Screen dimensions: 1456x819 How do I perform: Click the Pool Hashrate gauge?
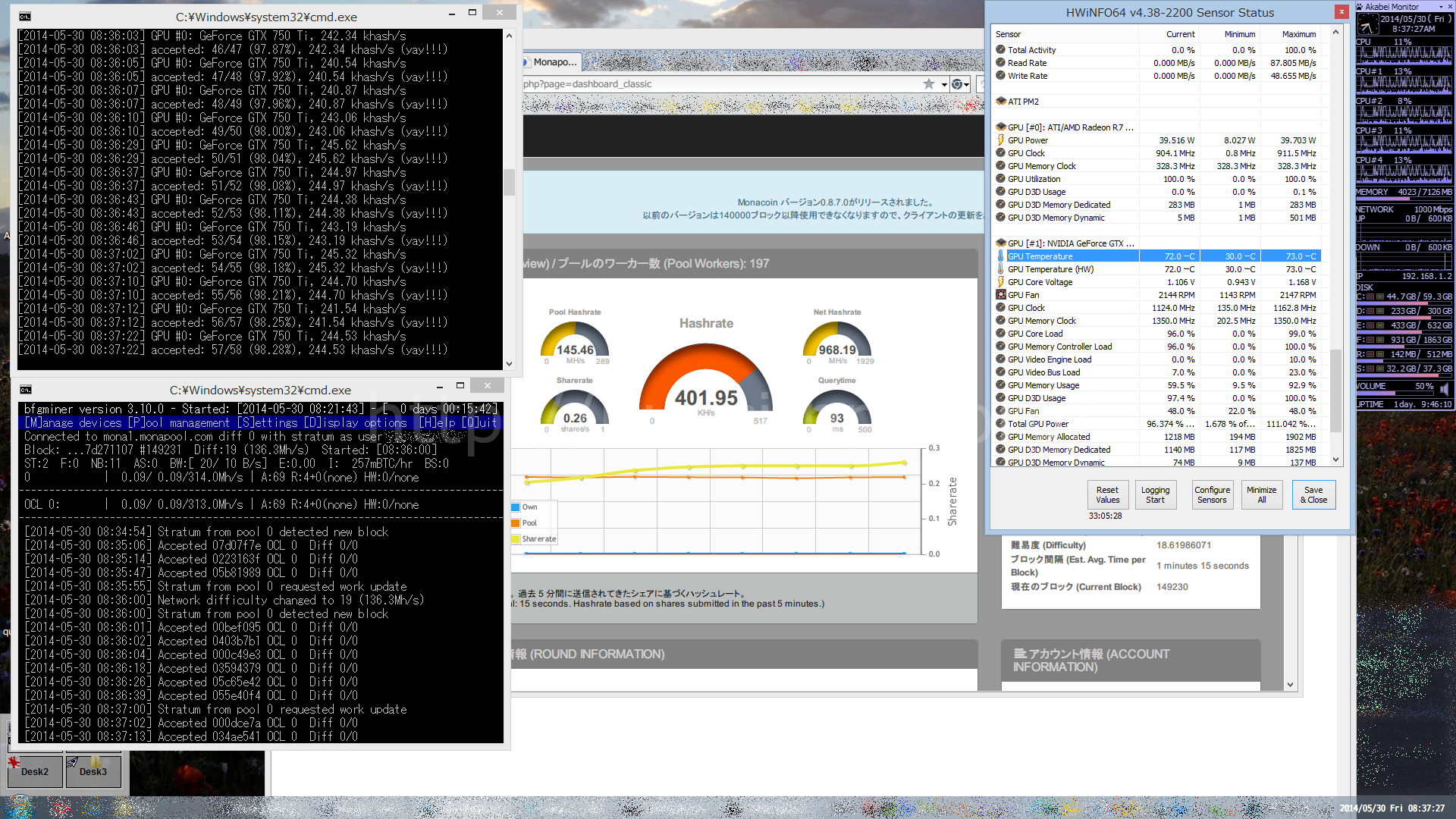click(x=575, y=339)
